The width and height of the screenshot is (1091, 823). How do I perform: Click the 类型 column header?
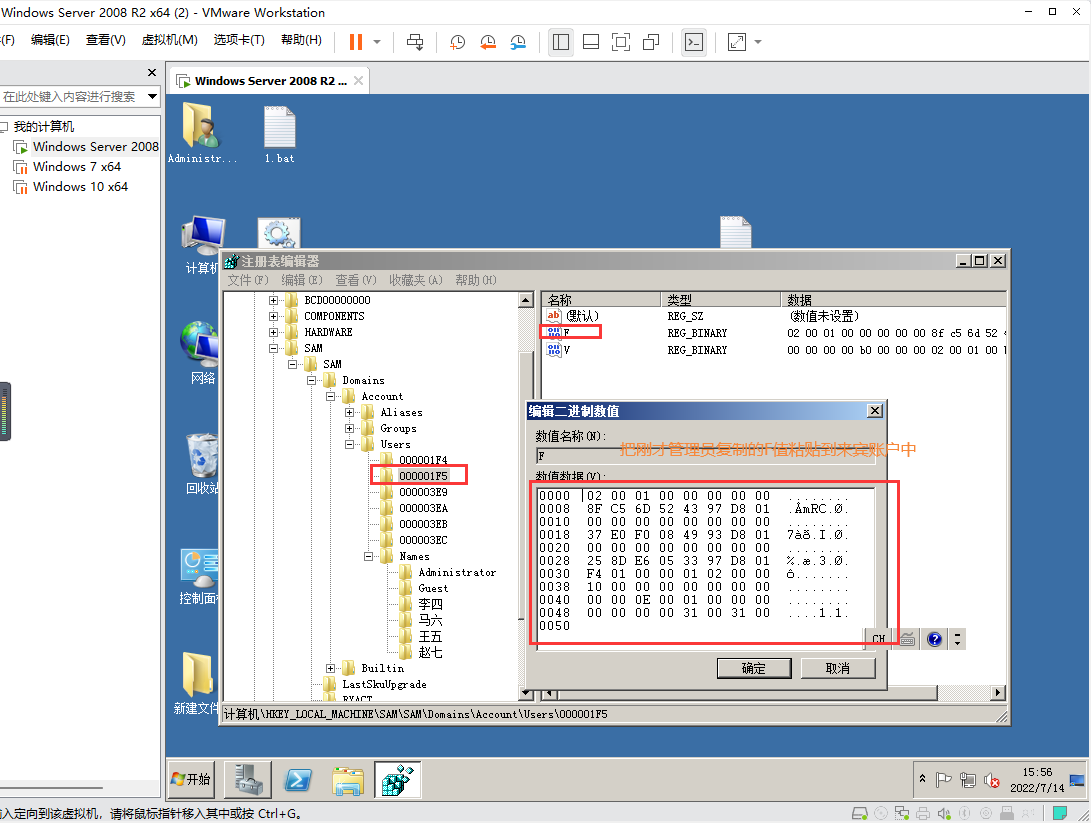(721, 300)
